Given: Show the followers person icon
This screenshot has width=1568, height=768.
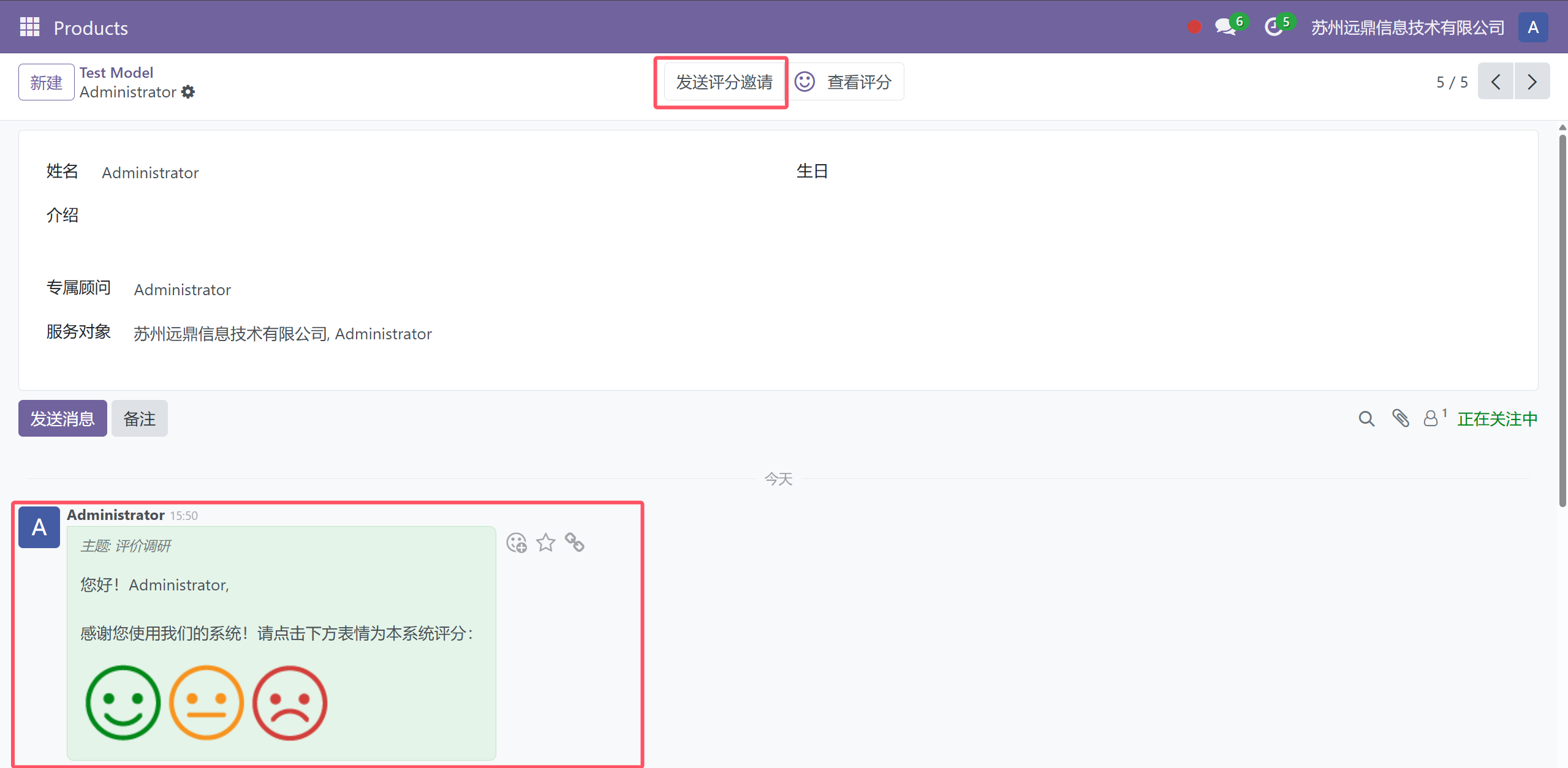Looking at the screenshot, I should tap(1430, 419).
